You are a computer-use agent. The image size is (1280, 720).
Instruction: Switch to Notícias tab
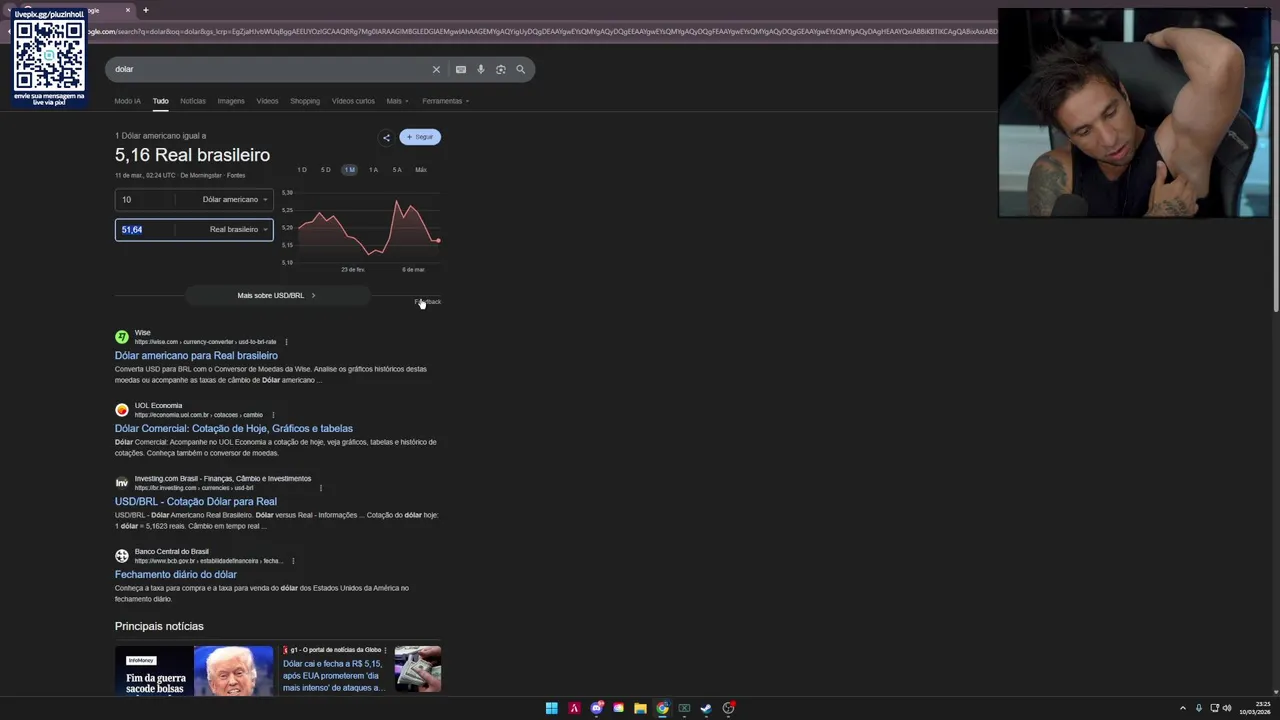(x=193, y=101)
